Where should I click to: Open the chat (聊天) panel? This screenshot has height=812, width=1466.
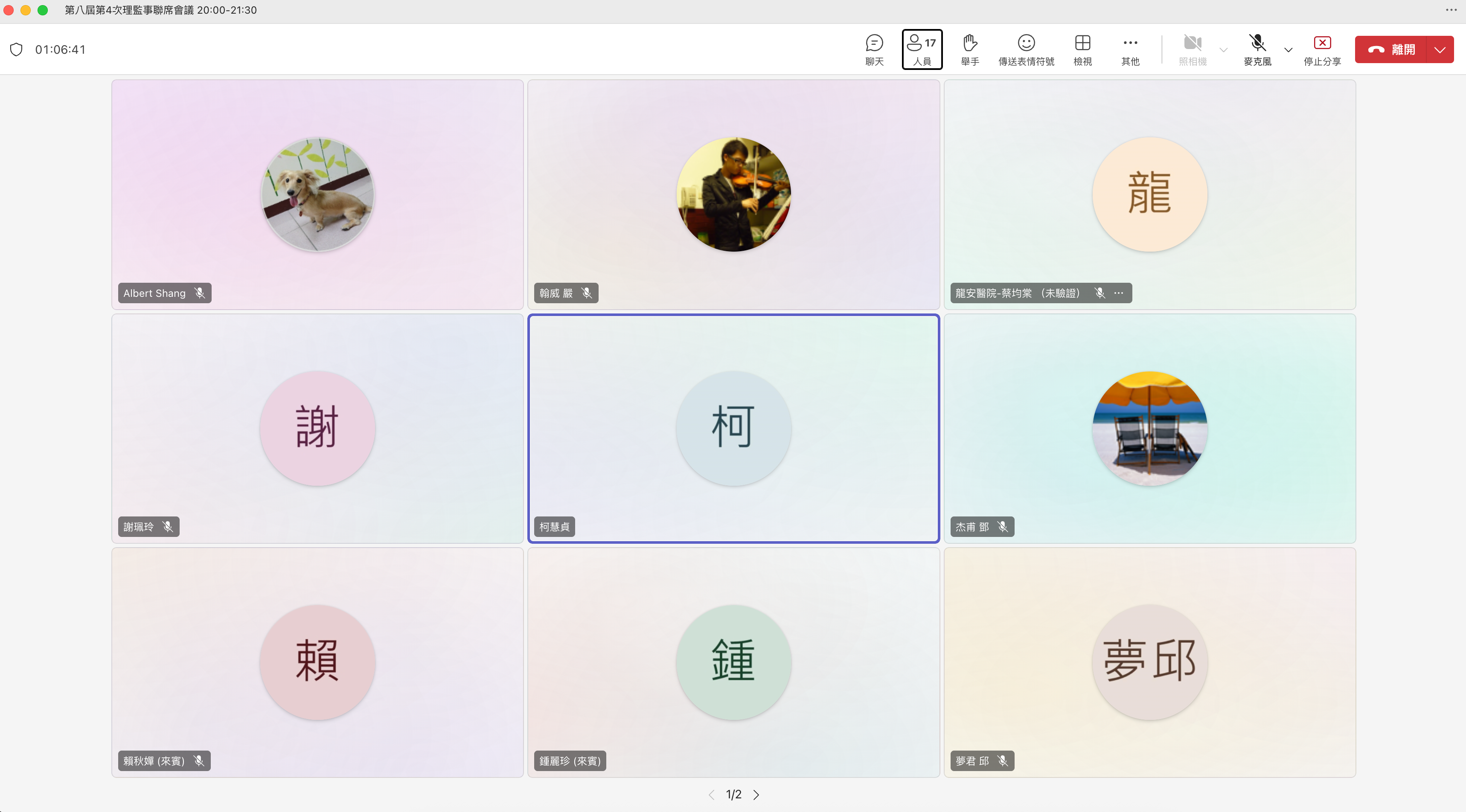point(874,49)
